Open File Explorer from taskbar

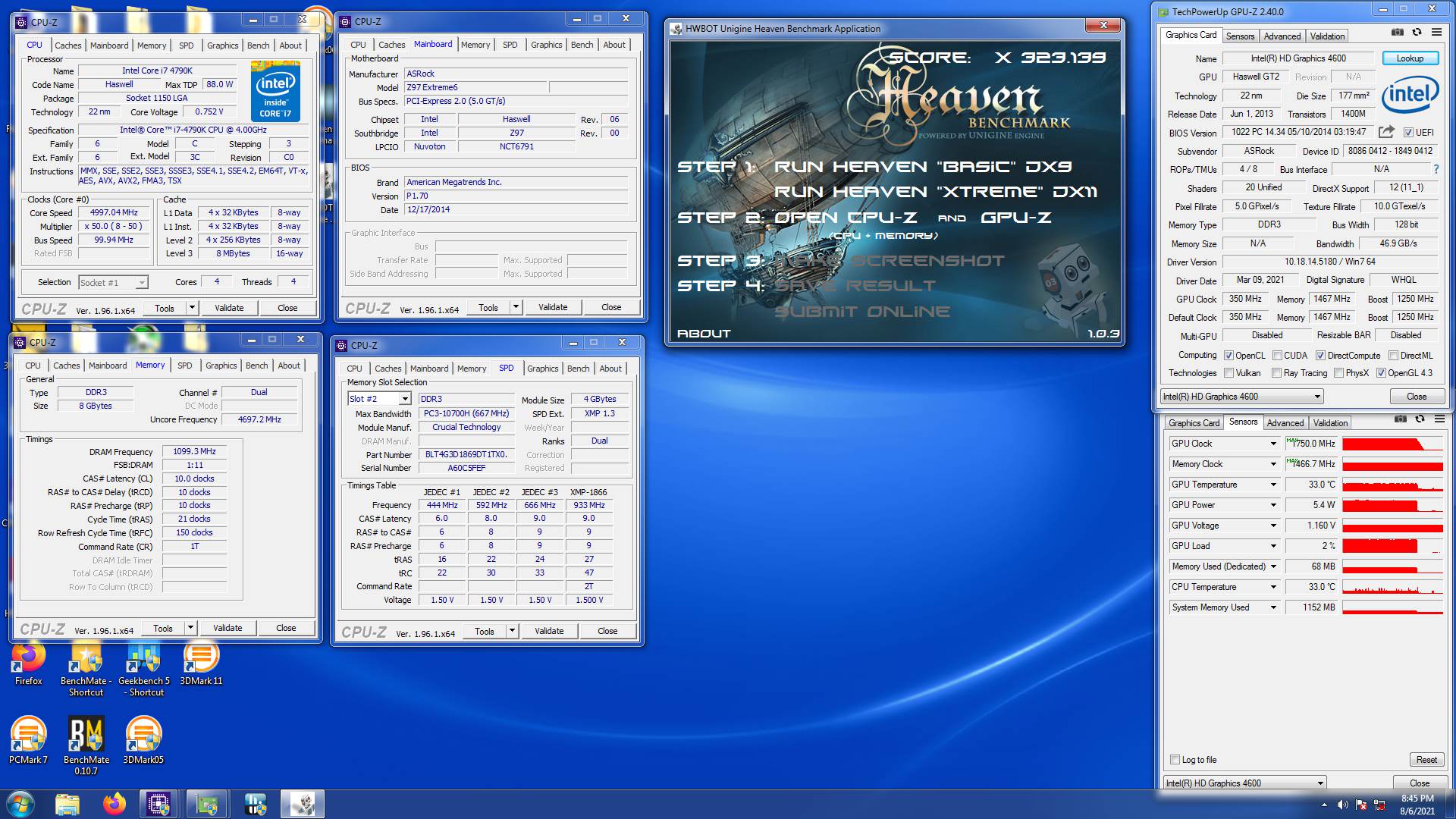point(67,804)
